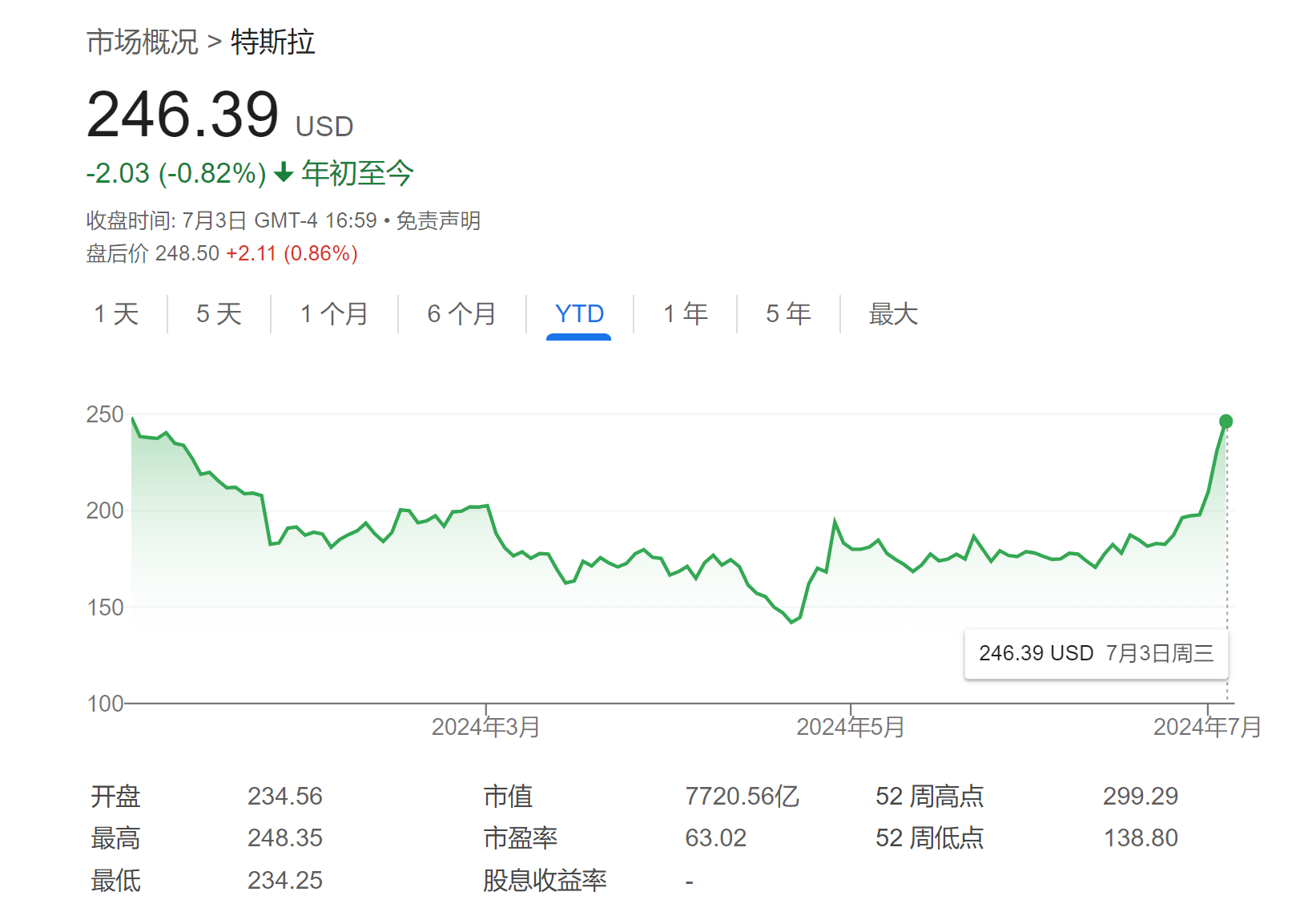Switch to the 1 个月 range tab

334,313
